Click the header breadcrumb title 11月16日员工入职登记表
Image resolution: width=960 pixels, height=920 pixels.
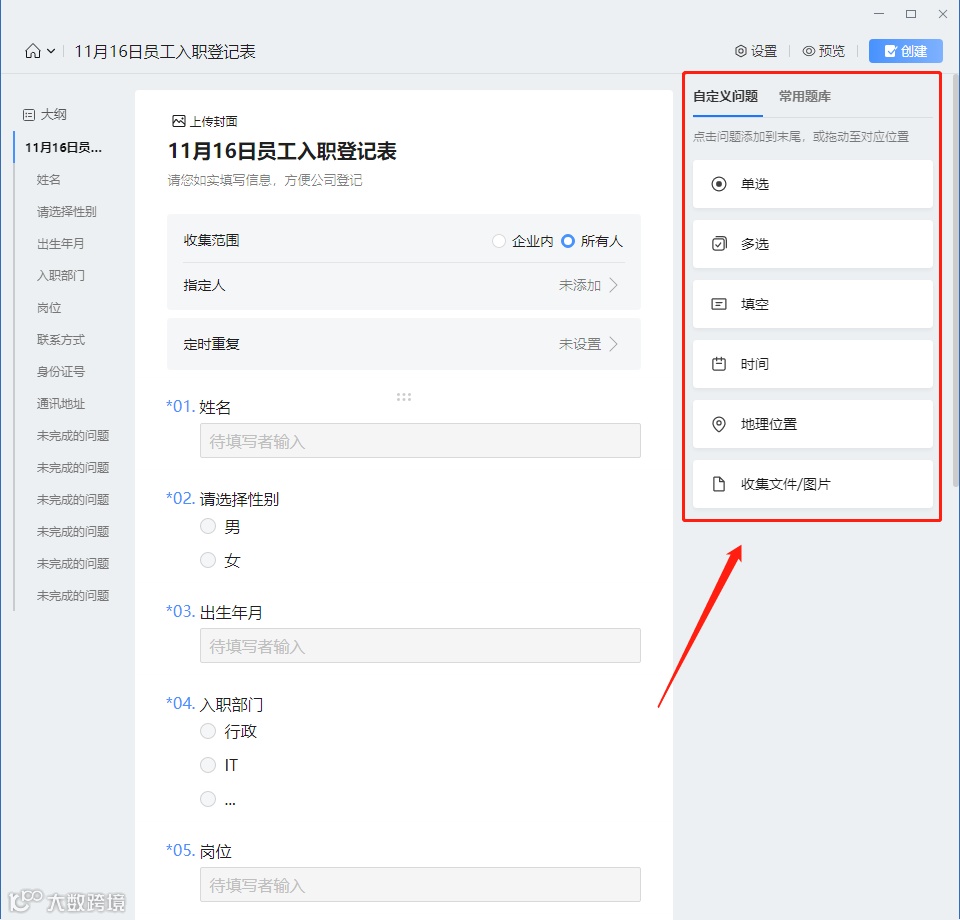[x=165, y=52]
